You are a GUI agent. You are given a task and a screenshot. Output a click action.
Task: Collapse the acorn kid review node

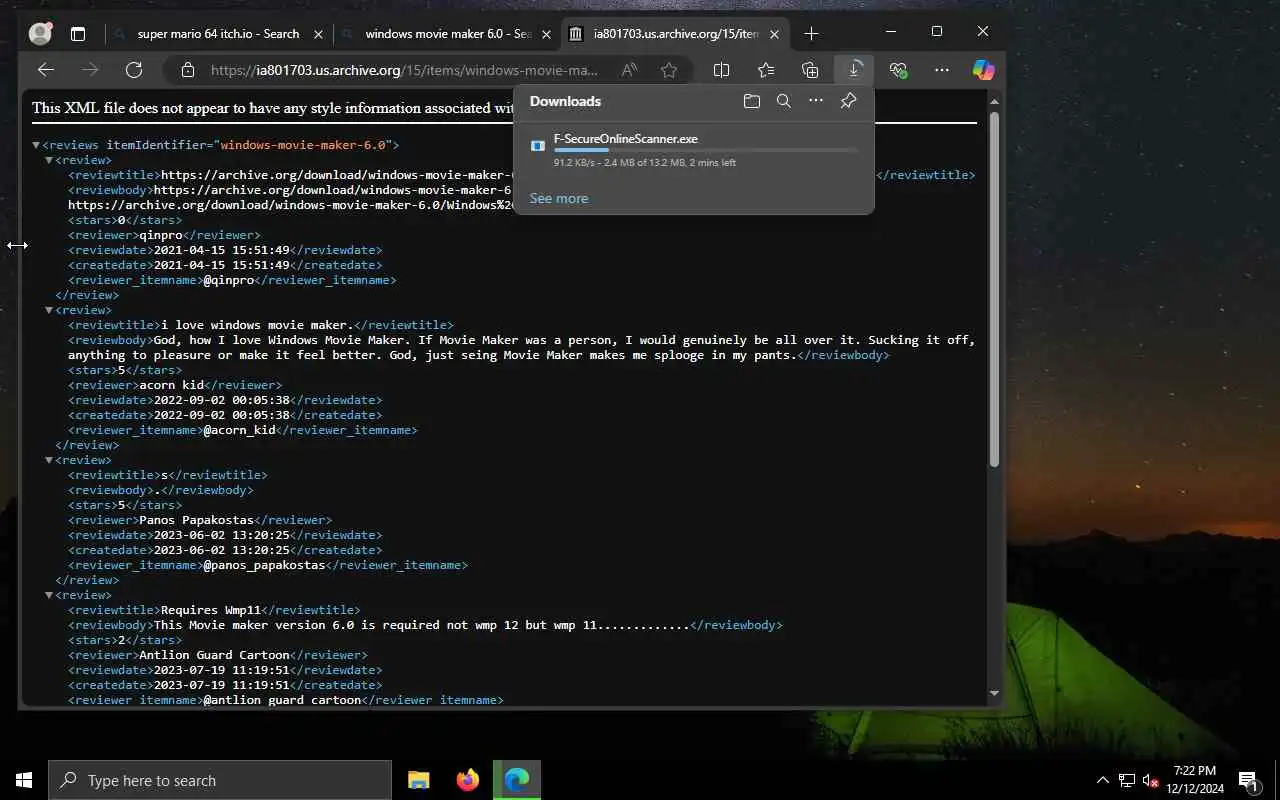click(49, 310)
